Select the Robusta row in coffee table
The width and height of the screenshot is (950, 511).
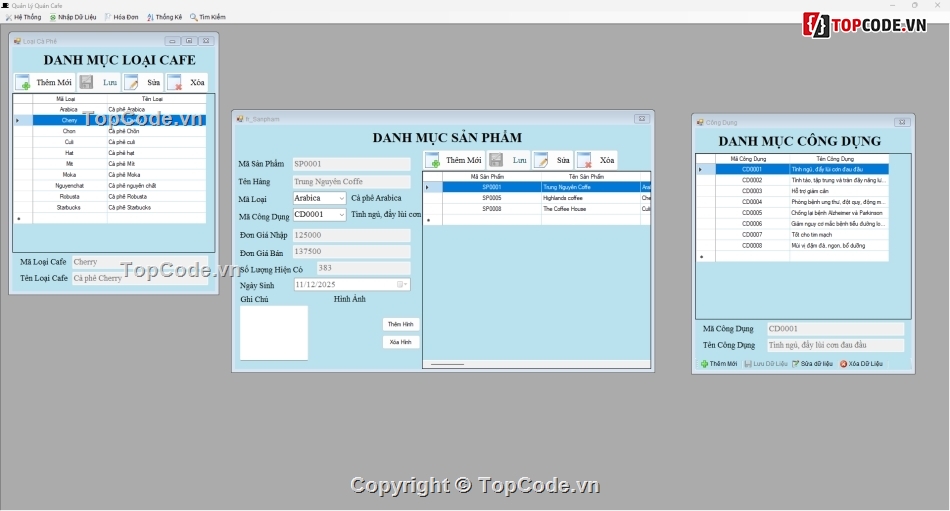pyautogui.click(x=69, y=197)
